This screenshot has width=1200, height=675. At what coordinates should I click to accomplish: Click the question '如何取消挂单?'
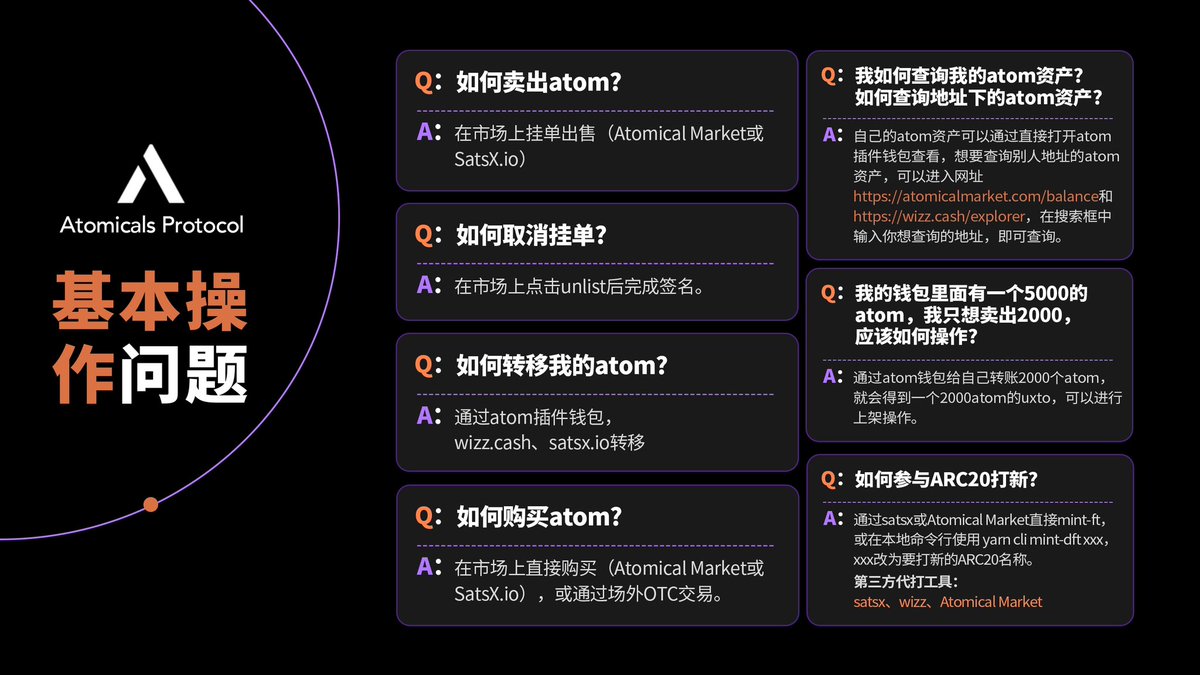(x=531, y=235)
